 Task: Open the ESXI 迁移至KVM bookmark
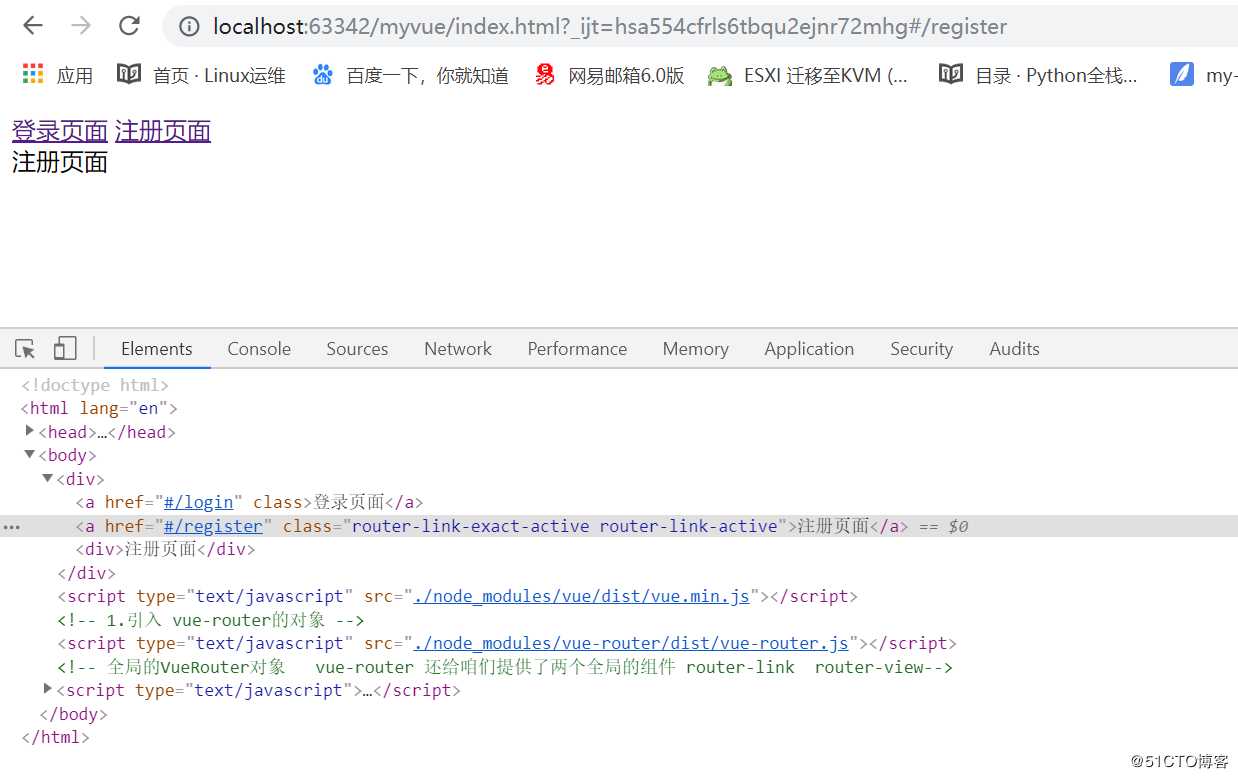click(x=808, y=75)
